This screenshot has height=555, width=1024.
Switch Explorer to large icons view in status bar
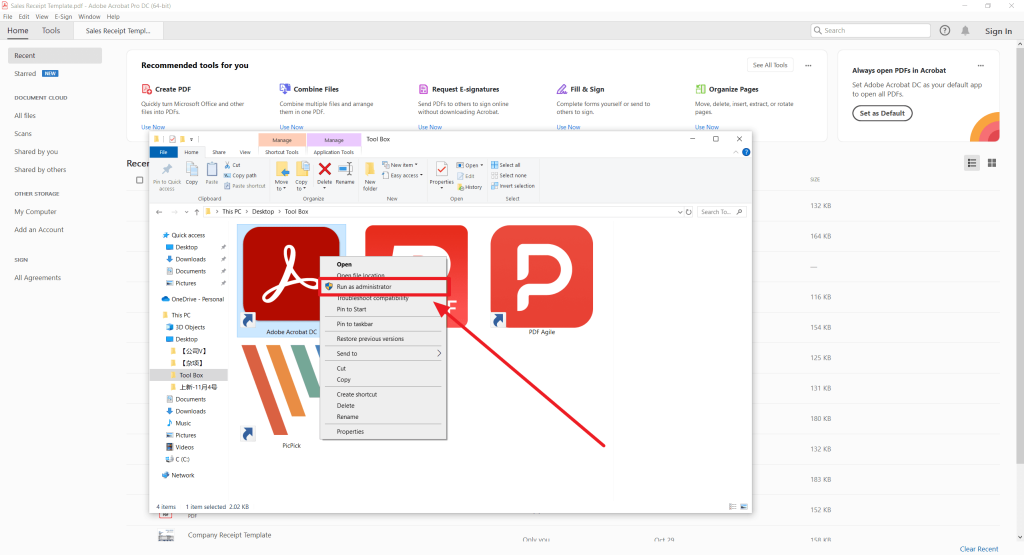(744, 507)
